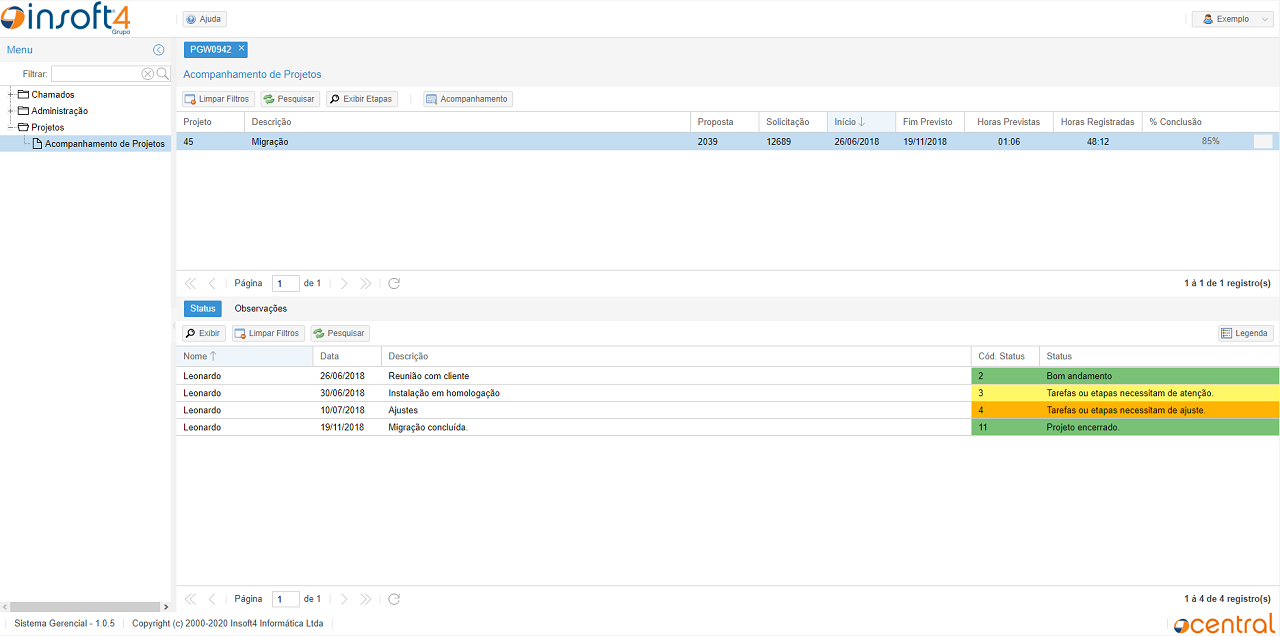1280x636 pixels.
Task: Go to previous page in projects pager
Action: 212,284
